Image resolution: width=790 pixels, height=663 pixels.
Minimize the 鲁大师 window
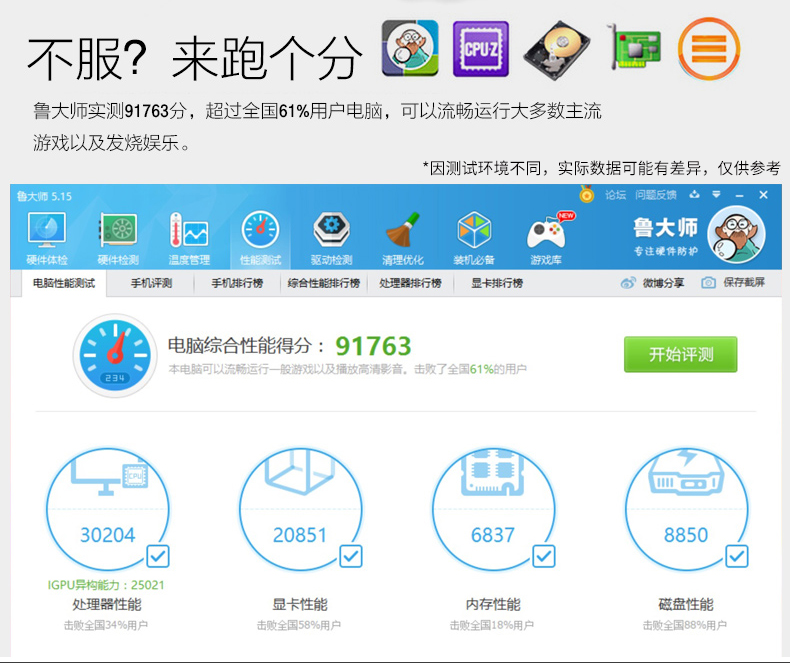(x=740, y=195)
